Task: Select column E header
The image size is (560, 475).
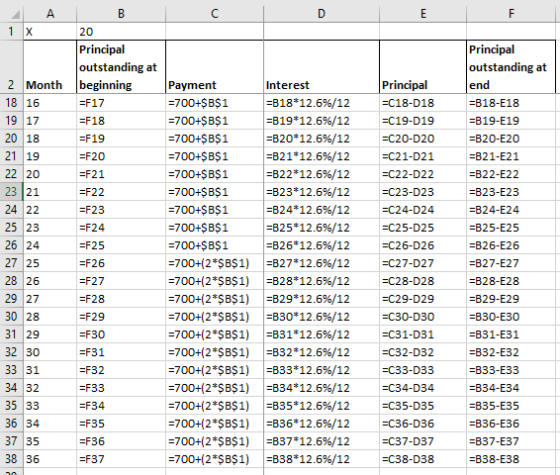Action: click(x=423, y=14)
